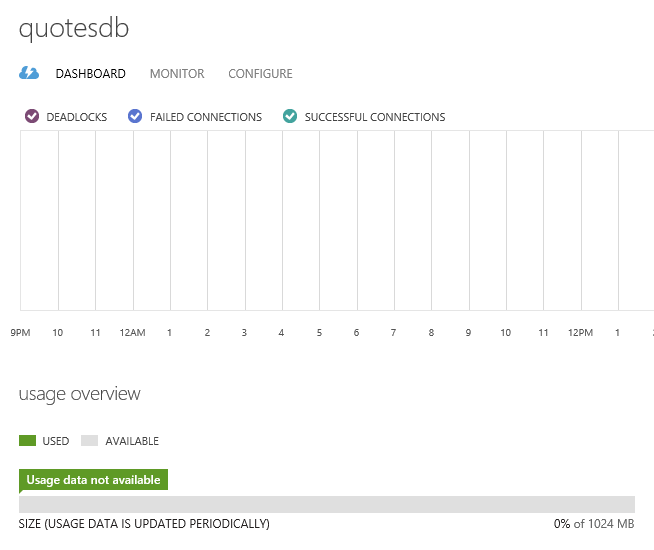
Task: Select the 9PM mark on the time axis
Action: pos(21,332)
